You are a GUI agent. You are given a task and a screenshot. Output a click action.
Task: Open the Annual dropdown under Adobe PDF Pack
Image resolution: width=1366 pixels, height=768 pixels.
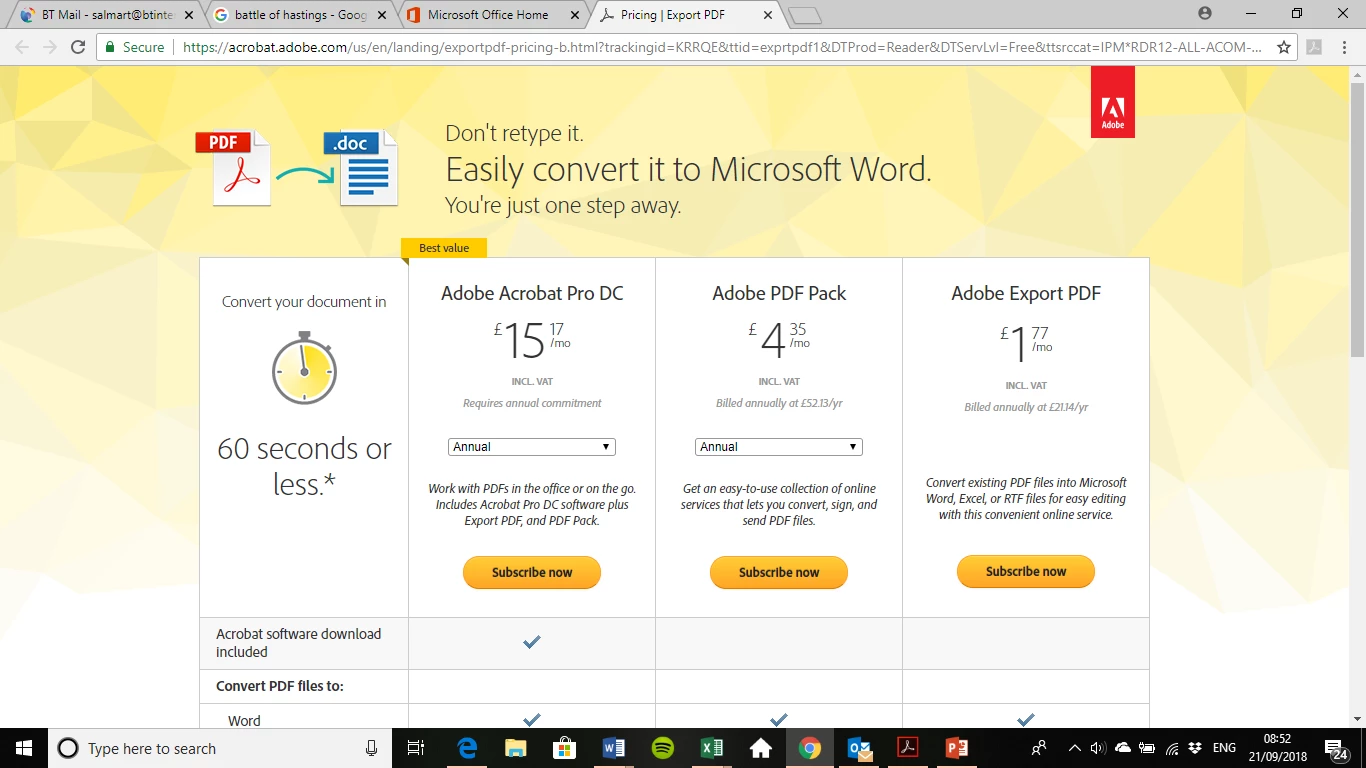click(x=779, y=447)
